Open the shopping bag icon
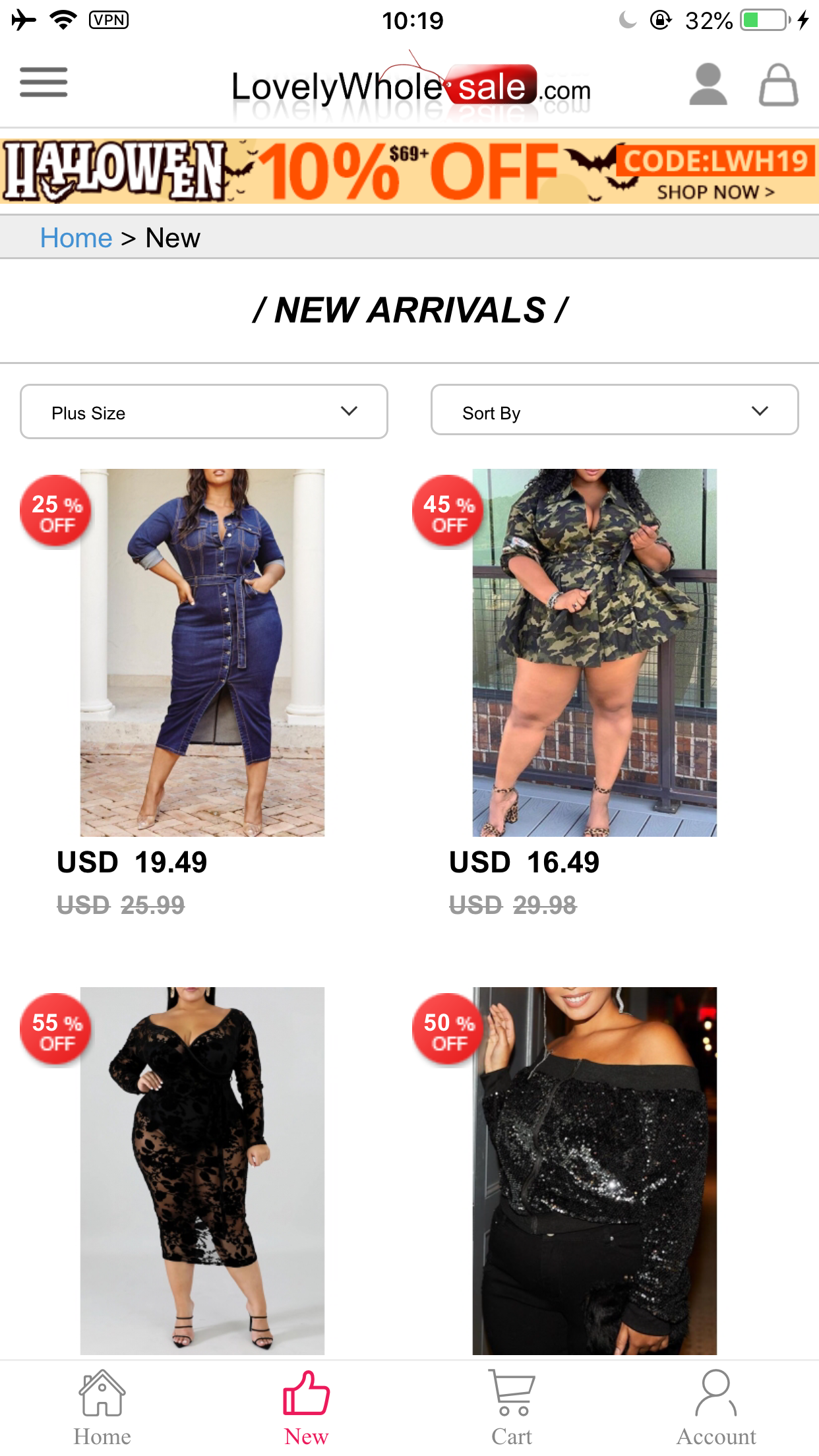 (x=778, y=85)
